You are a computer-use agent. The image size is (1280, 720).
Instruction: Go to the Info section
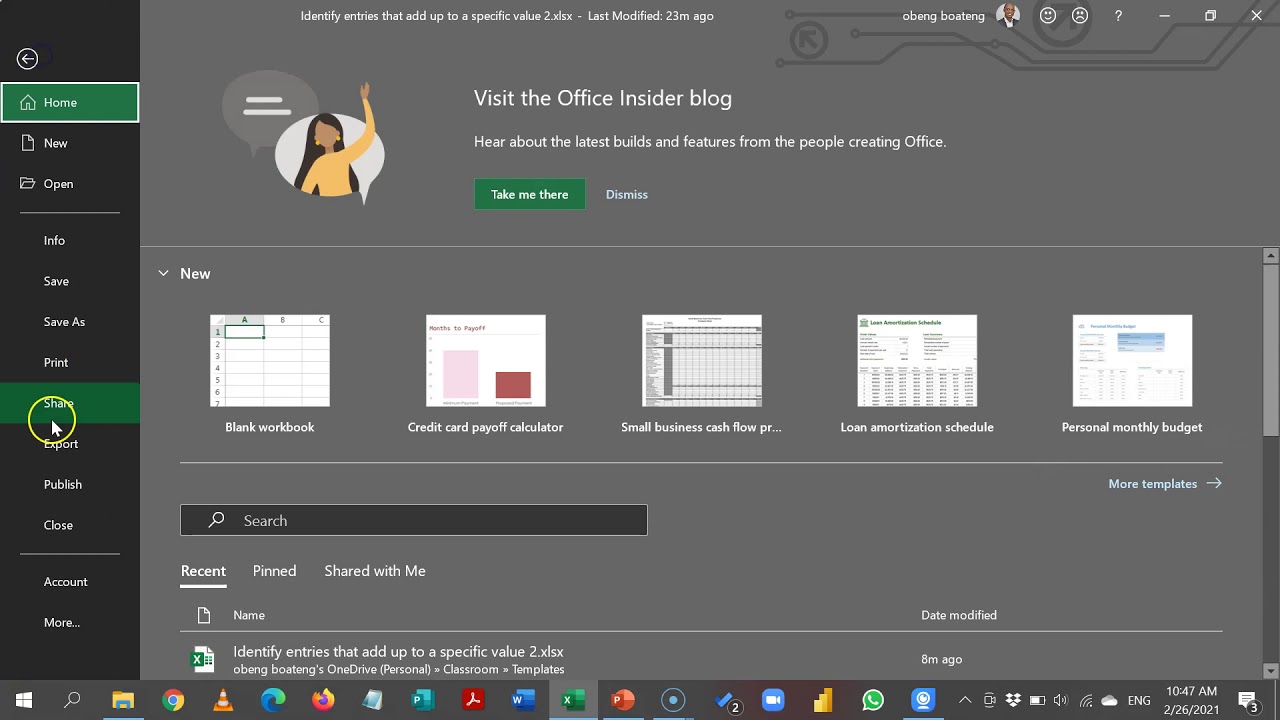(70, 240)
